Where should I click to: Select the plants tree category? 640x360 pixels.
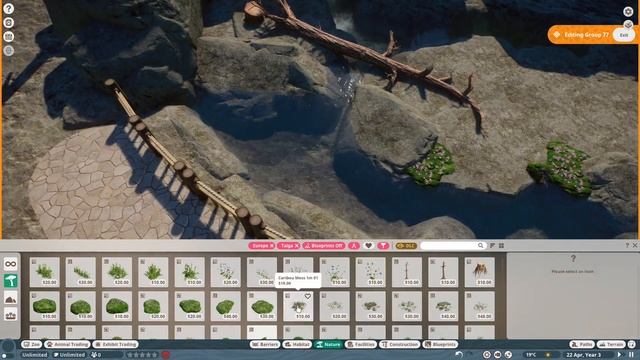point(11,281)
